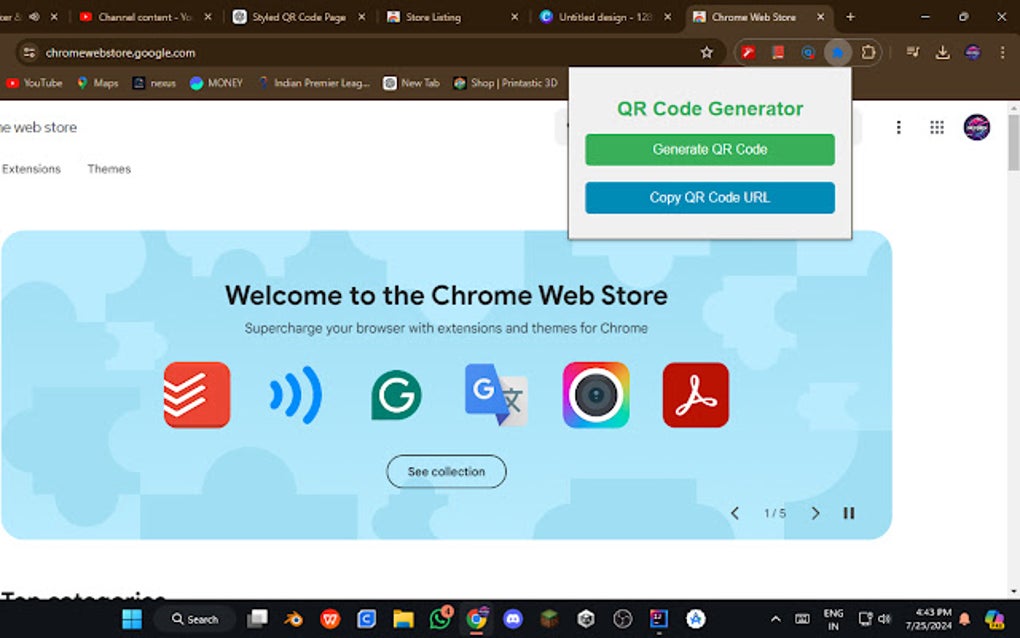Image resolution: width=1020 pixels, height=638 pixels.
Task: Open OBS Studio from taskbar
Action: point(623,619)
